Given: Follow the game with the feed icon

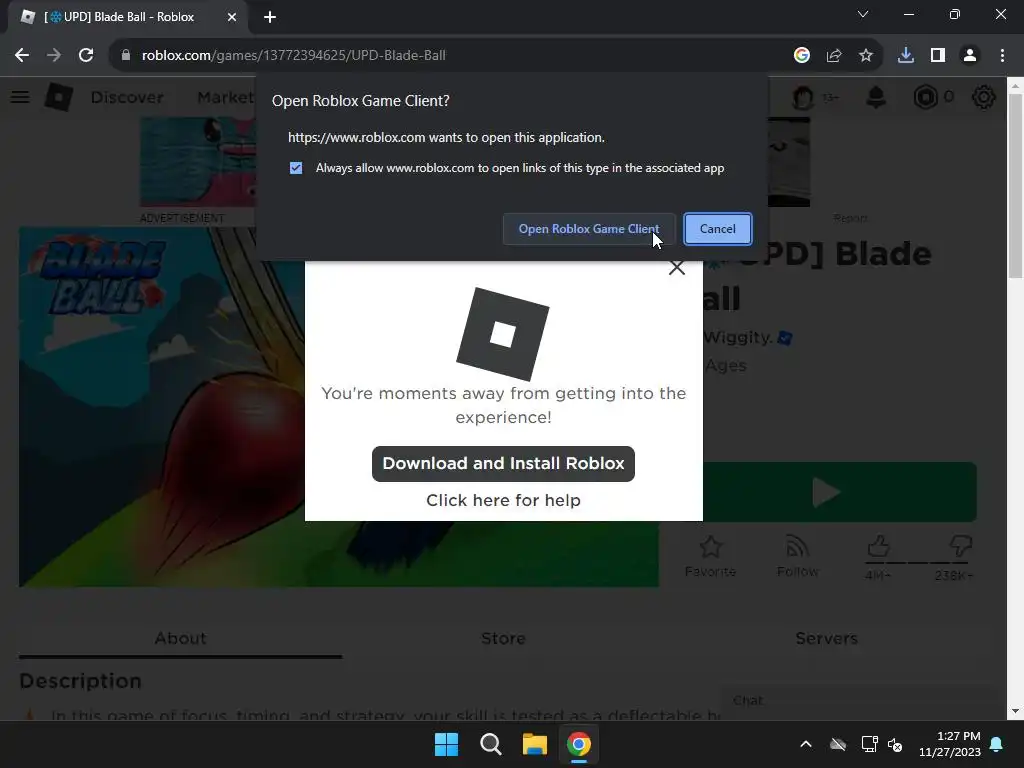Looking at the screenshot, I should point(797,547).
